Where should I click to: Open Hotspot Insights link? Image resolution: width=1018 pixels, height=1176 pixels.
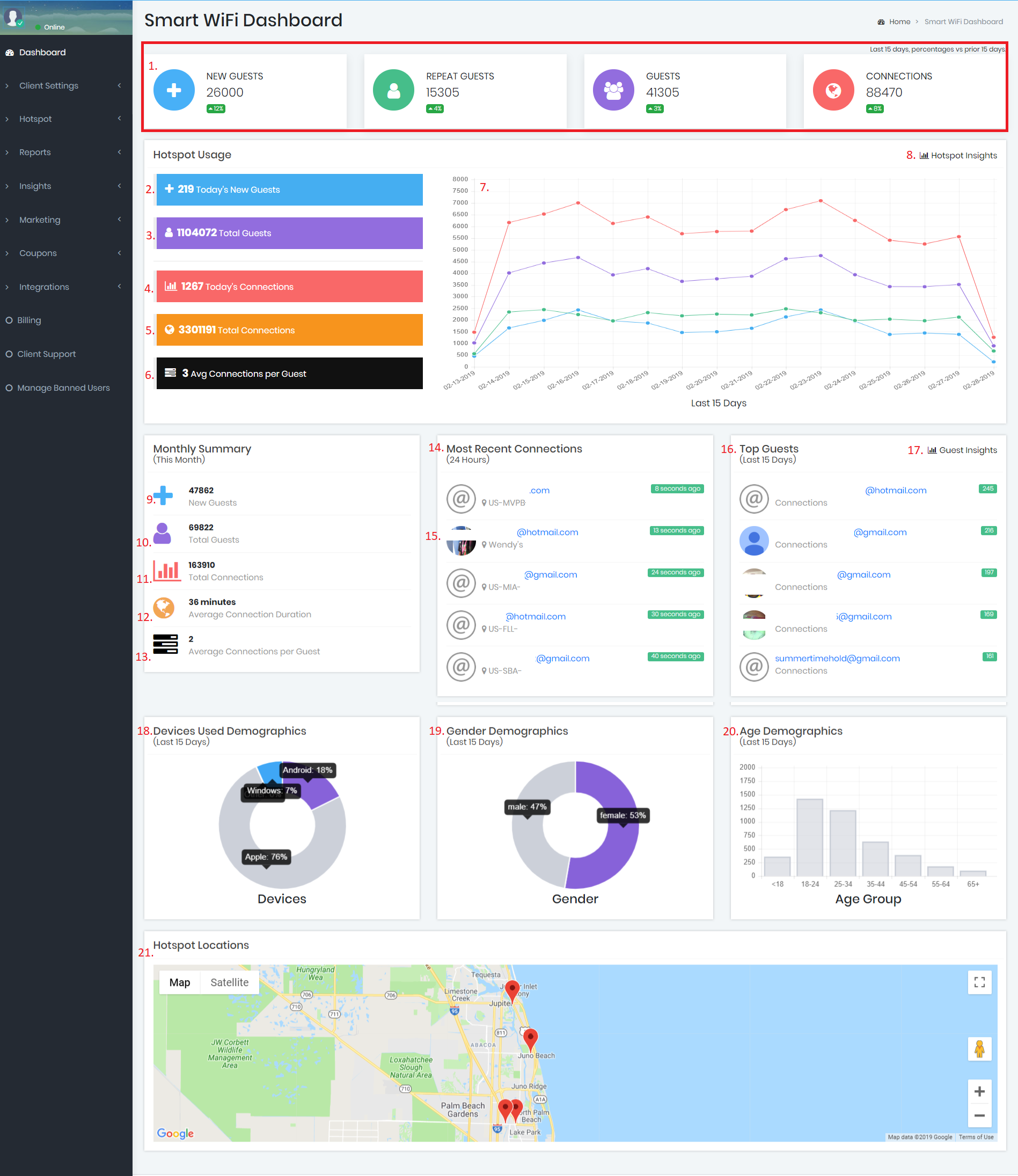tap(958, 156)
